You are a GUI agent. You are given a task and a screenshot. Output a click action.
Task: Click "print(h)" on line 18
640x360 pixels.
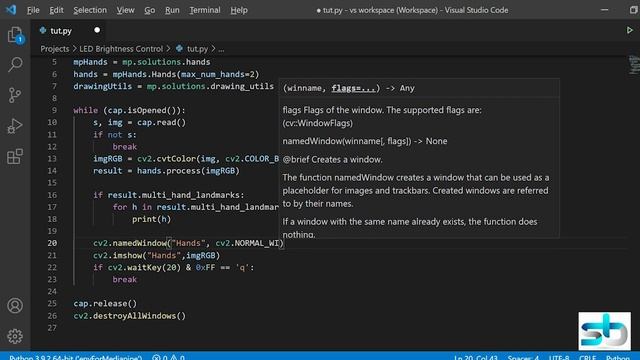coord(151,219)
